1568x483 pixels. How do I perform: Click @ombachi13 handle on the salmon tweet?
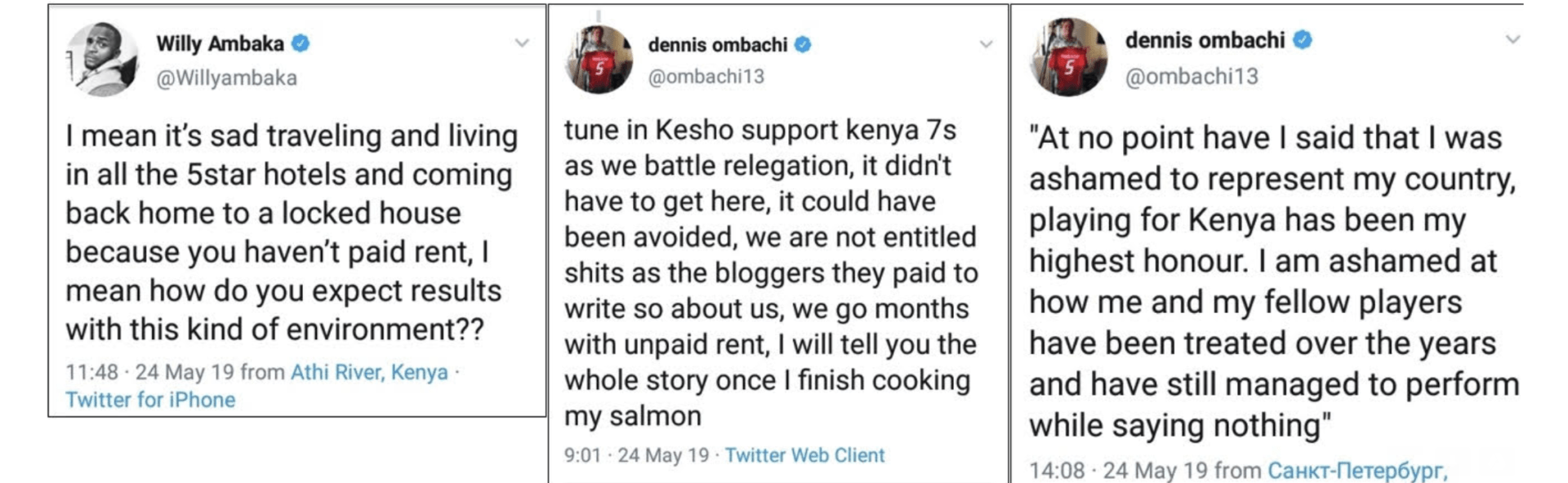pos(706,77)
